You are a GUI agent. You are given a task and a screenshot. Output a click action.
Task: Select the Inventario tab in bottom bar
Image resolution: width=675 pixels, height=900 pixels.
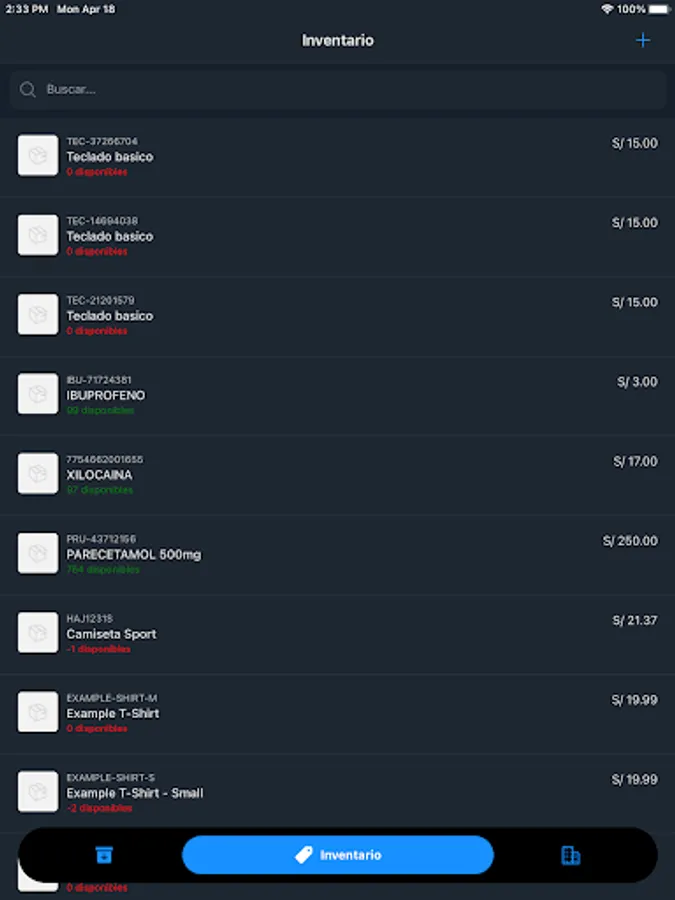click(x=338, y=855)
